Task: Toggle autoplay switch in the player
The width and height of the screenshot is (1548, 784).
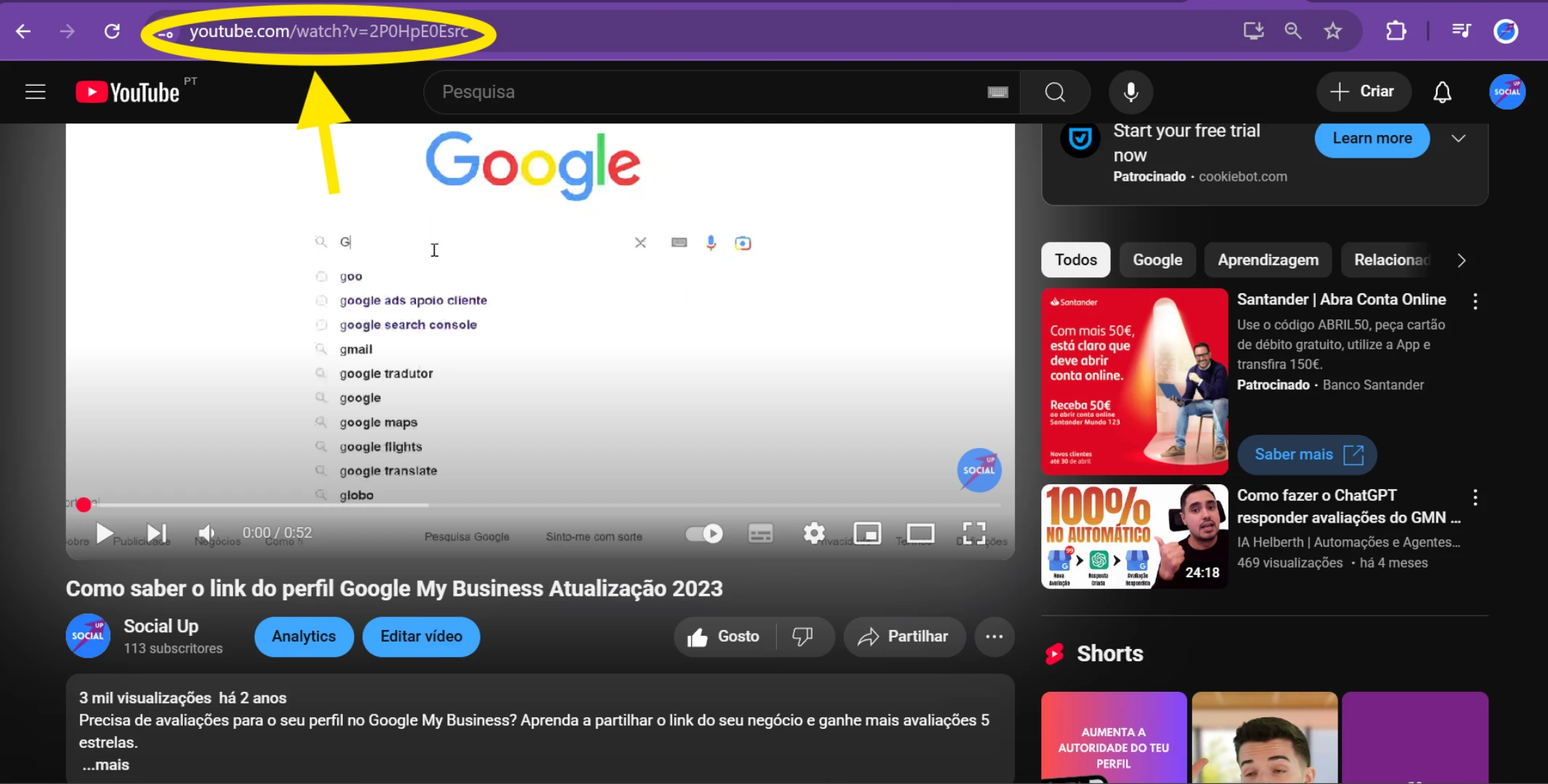Action: click(x=704, y=534)
